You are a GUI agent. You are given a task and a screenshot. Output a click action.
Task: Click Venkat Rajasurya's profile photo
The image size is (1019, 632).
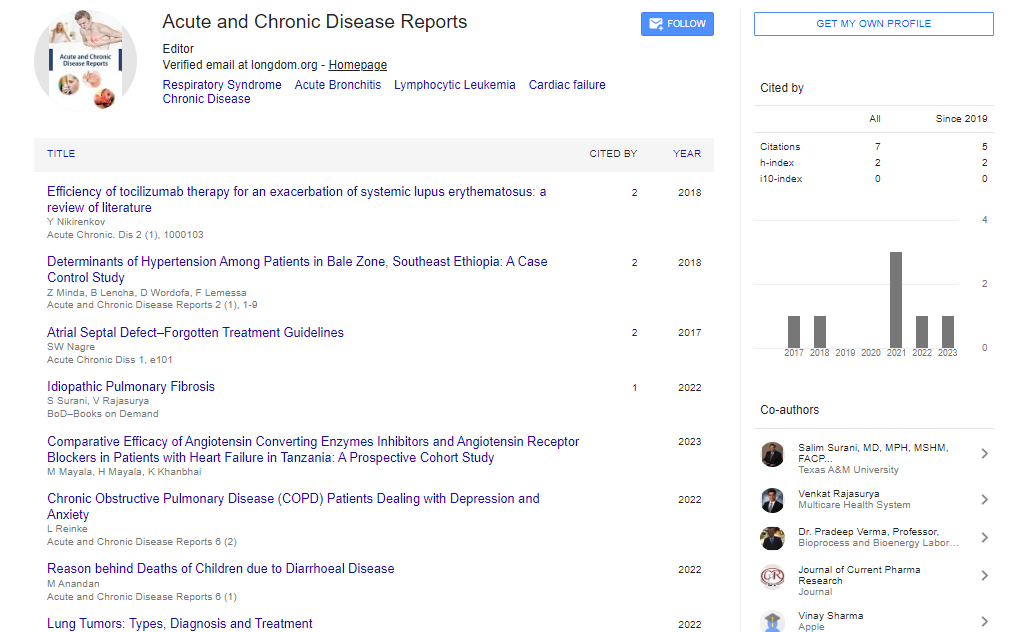pyautogui.click(x=772, y=500)
